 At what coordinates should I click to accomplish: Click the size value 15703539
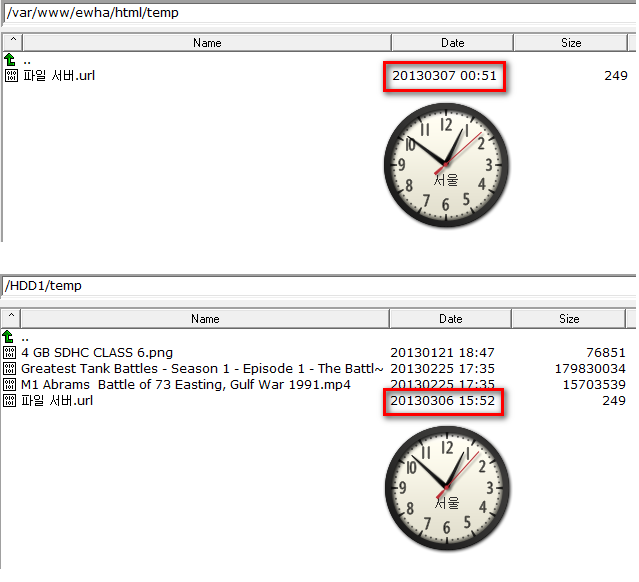pos(594,384)
